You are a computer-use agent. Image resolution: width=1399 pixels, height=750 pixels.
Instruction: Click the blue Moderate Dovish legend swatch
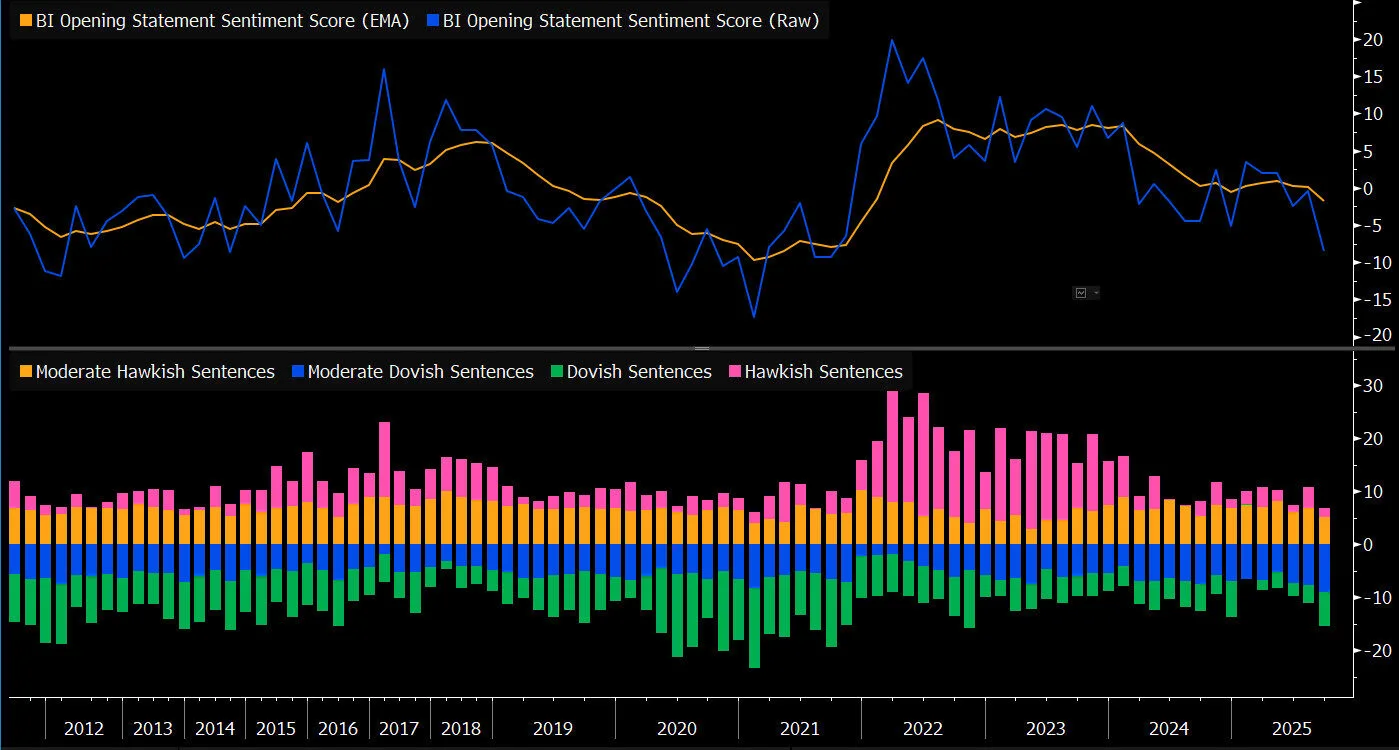point(297,372)
